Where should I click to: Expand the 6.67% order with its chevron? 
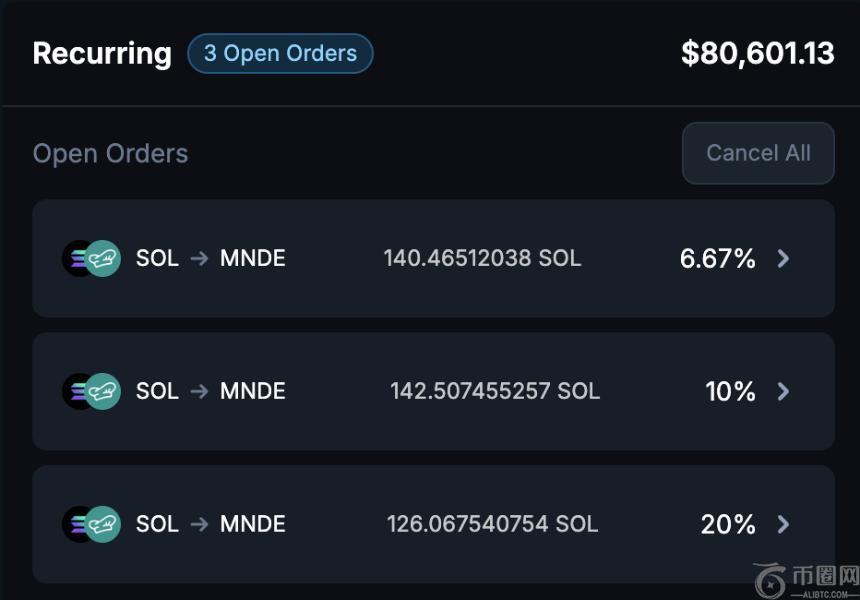click(783, 259)
